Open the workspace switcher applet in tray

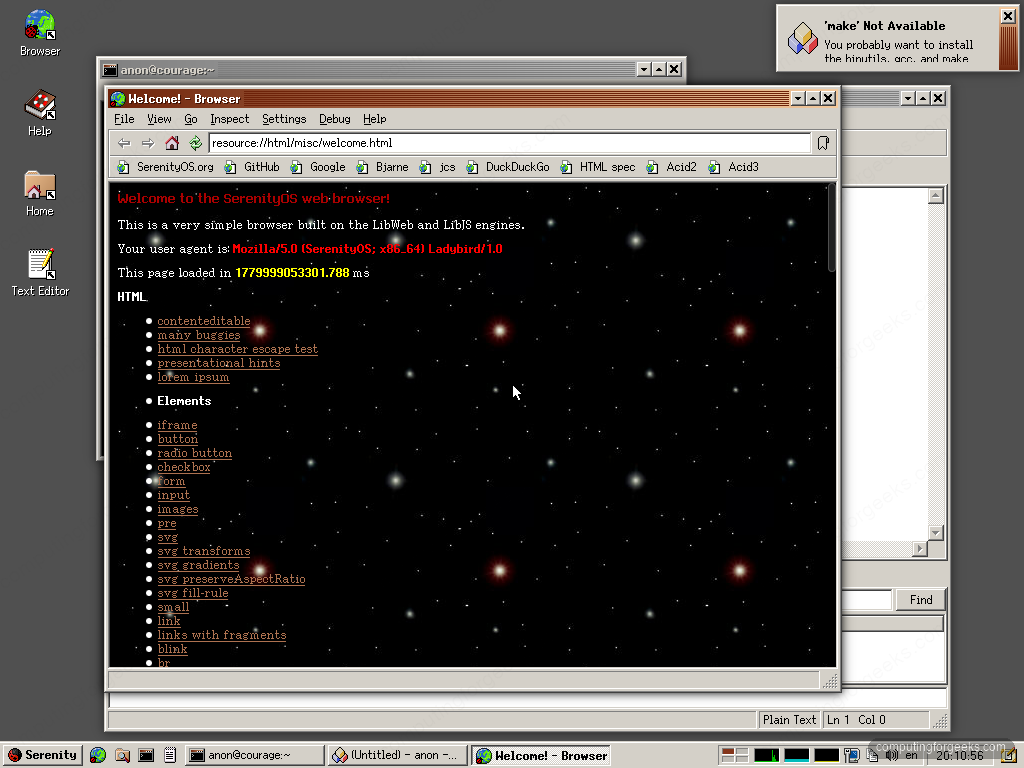tap(734, 755)
